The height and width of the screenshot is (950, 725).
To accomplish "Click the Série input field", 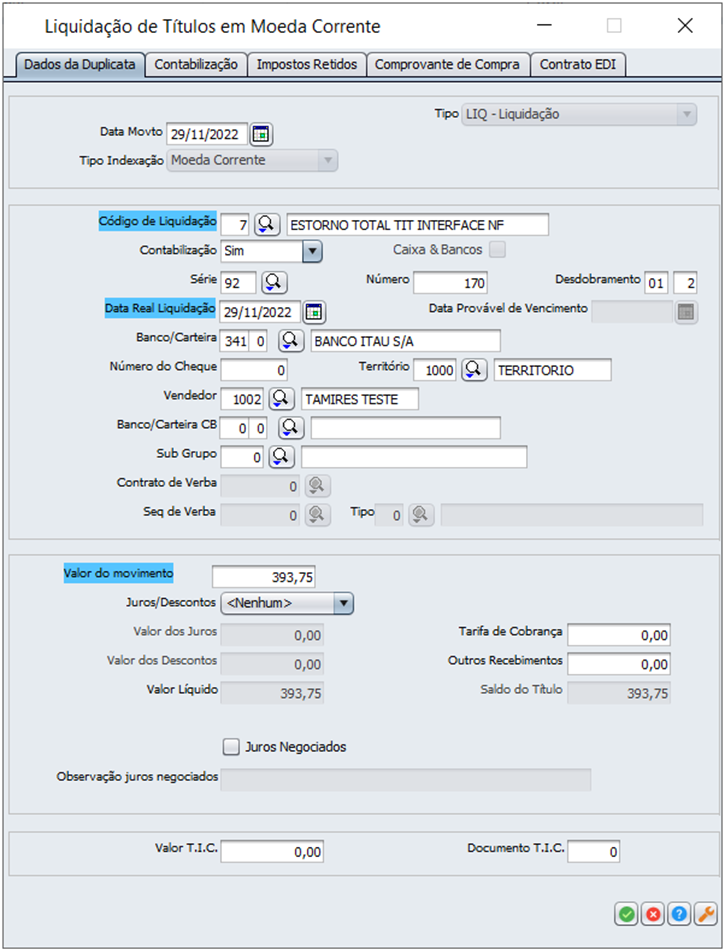I will 239,283.
